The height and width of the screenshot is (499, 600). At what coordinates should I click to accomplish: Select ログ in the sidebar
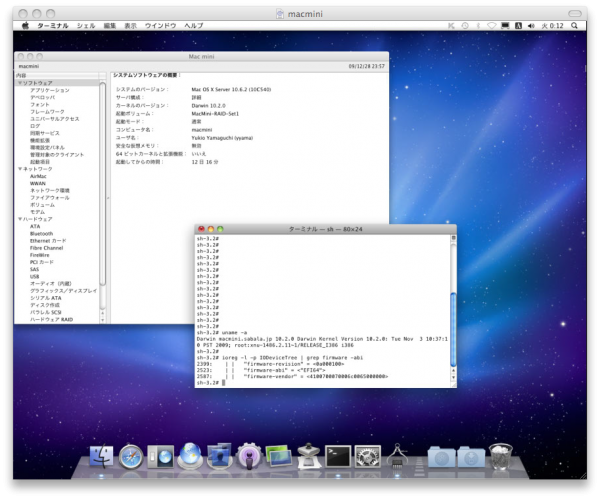(35, 126)
